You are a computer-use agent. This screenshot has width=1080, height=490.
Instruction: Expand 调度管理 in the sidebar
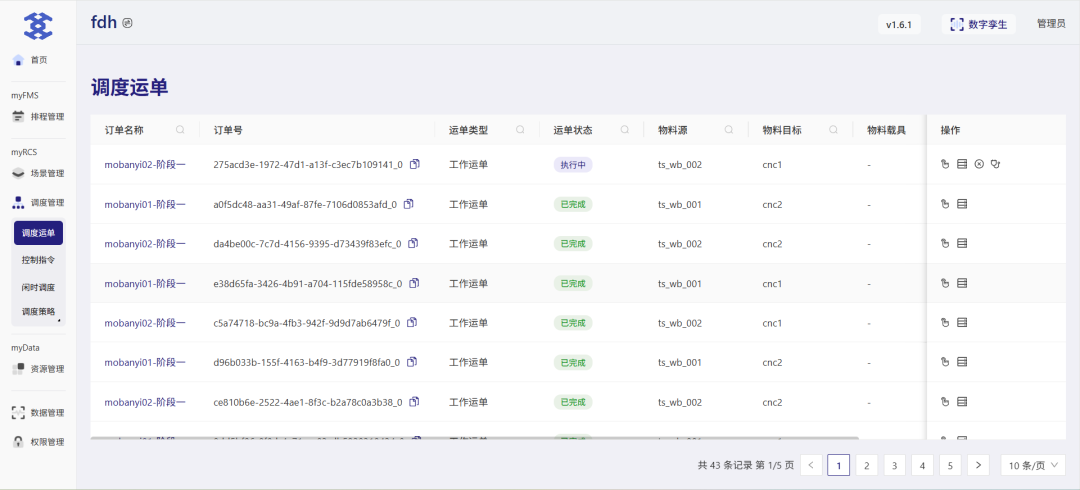(38, 202)
